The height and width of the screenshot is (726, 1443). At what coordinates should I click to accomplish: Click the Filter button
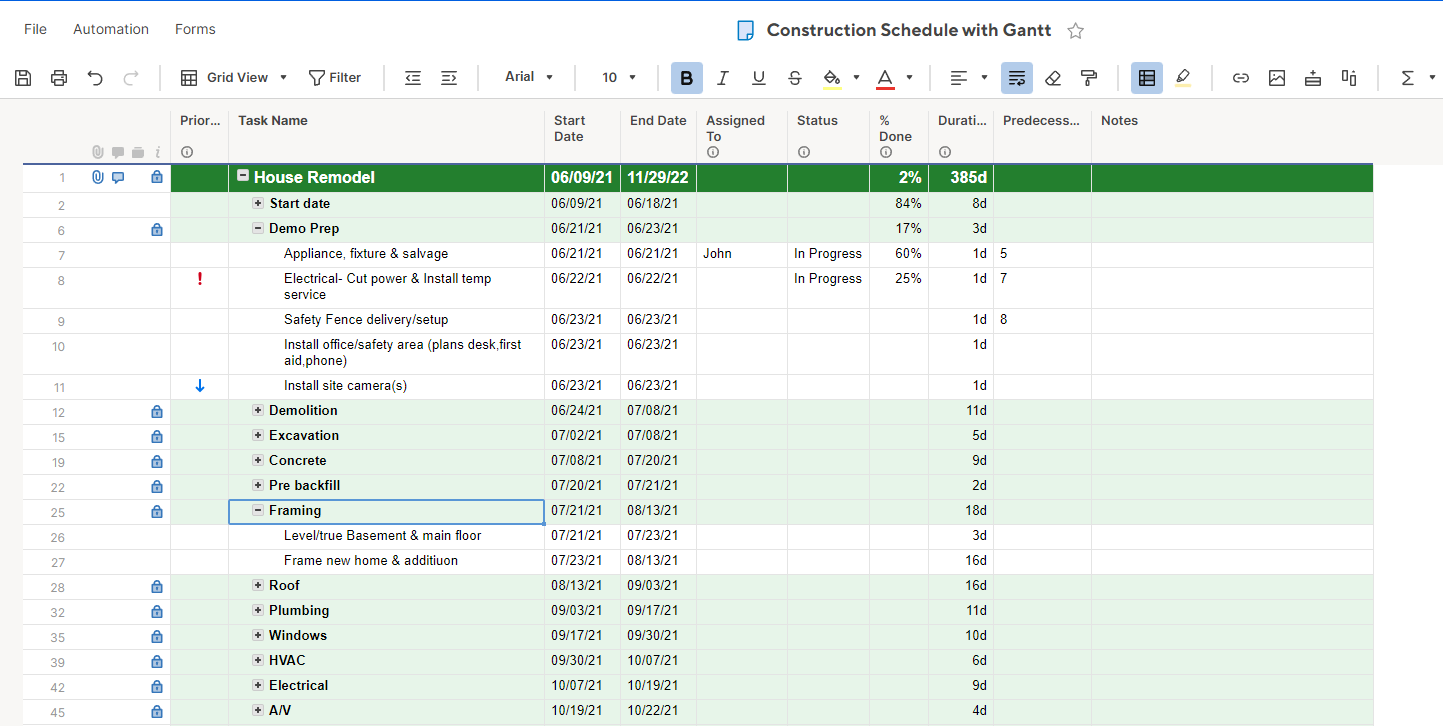[335, 78]
